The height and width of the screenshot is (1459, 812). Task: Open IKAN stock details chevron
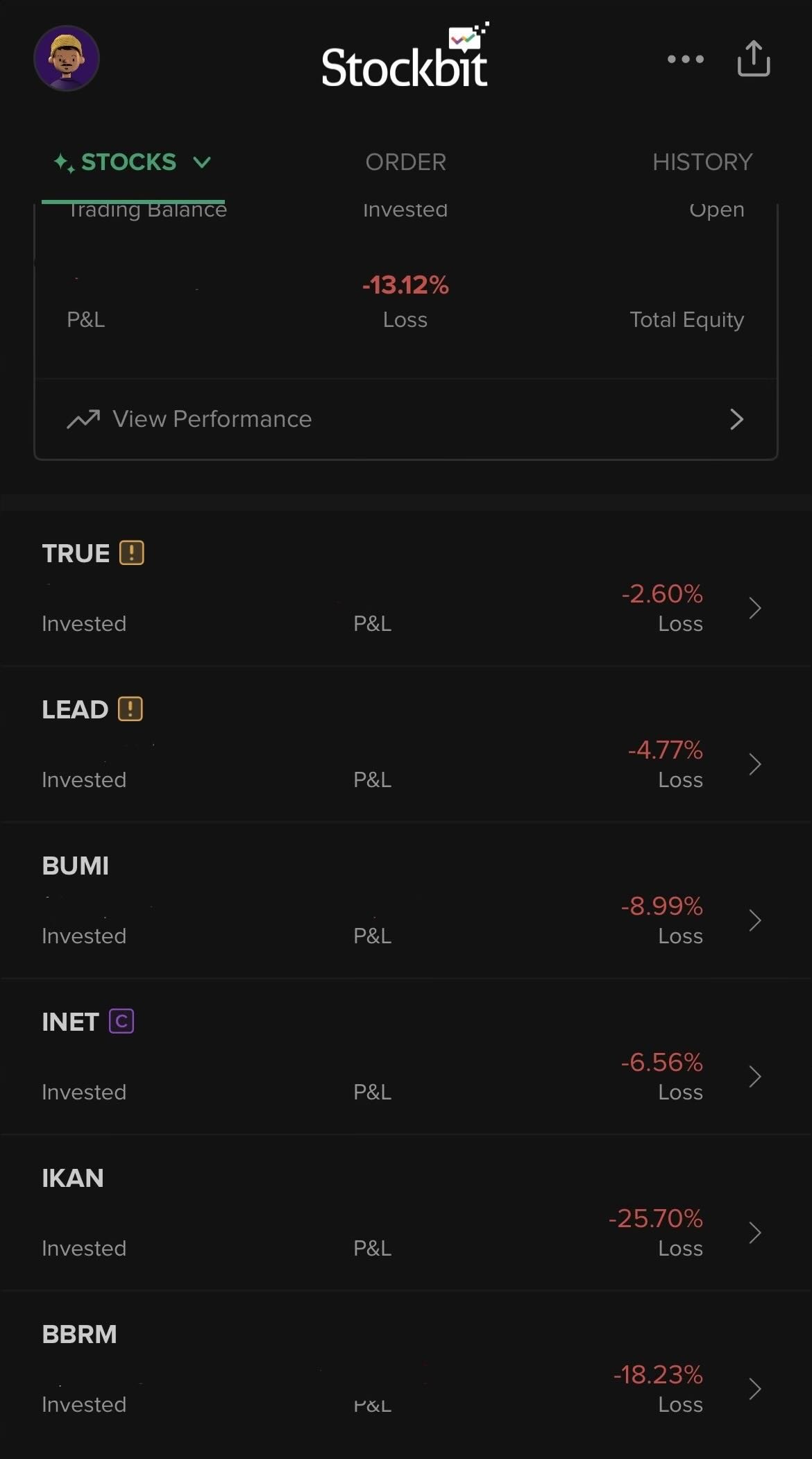[755, 1233]
